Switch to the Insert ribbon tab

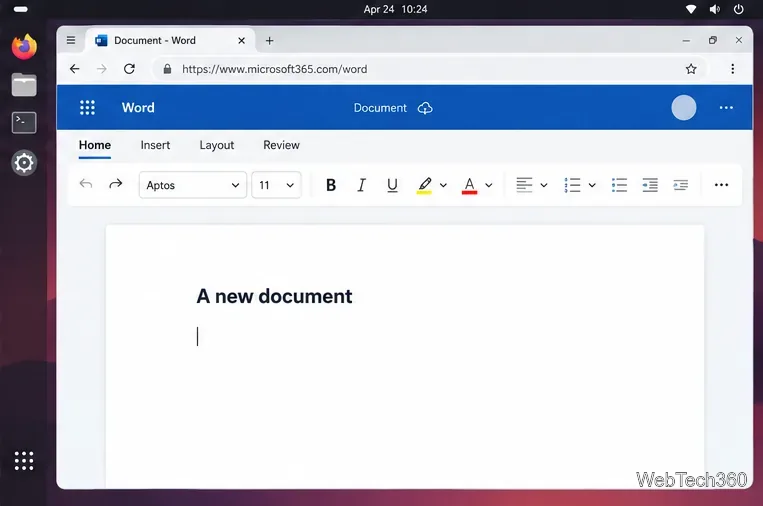click(x=155, y=145)
